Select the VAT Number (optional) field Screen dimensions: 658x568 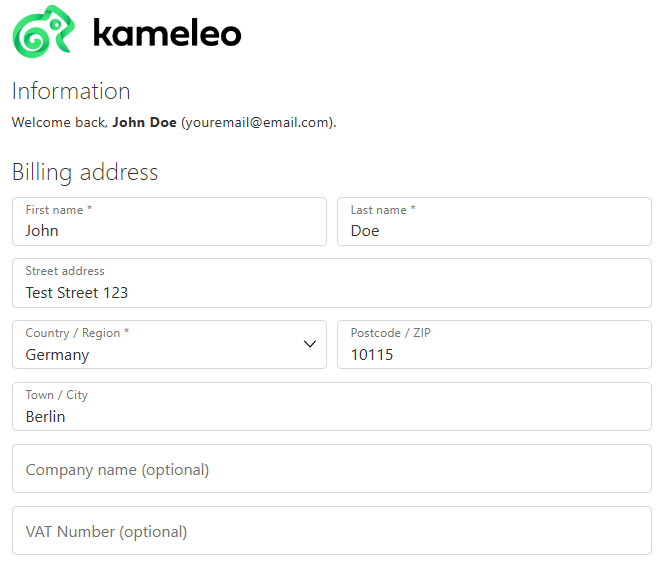click(332, 531)
